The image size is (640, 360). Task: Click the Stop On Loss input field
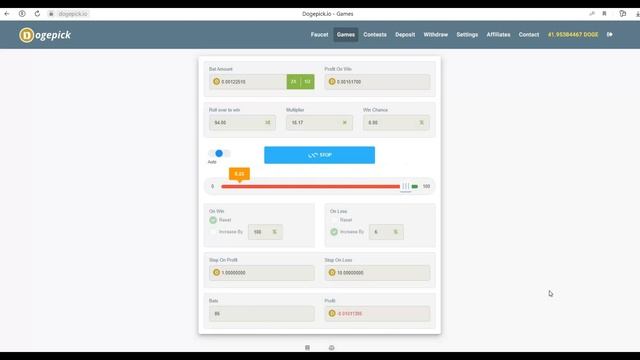[377, 273]
